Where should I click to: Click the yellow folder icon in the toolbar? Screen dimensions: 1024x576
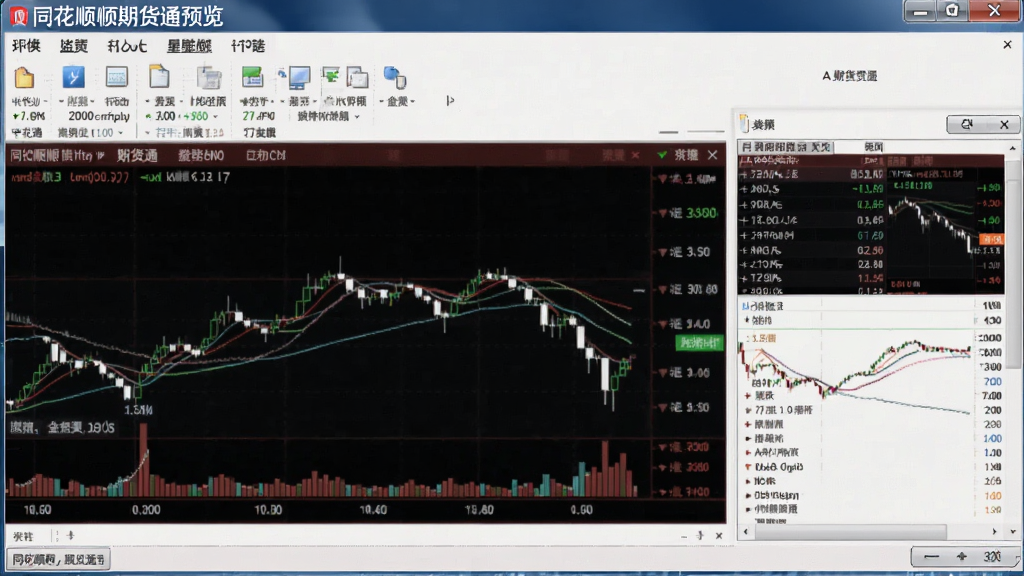[x=24, y=78]
